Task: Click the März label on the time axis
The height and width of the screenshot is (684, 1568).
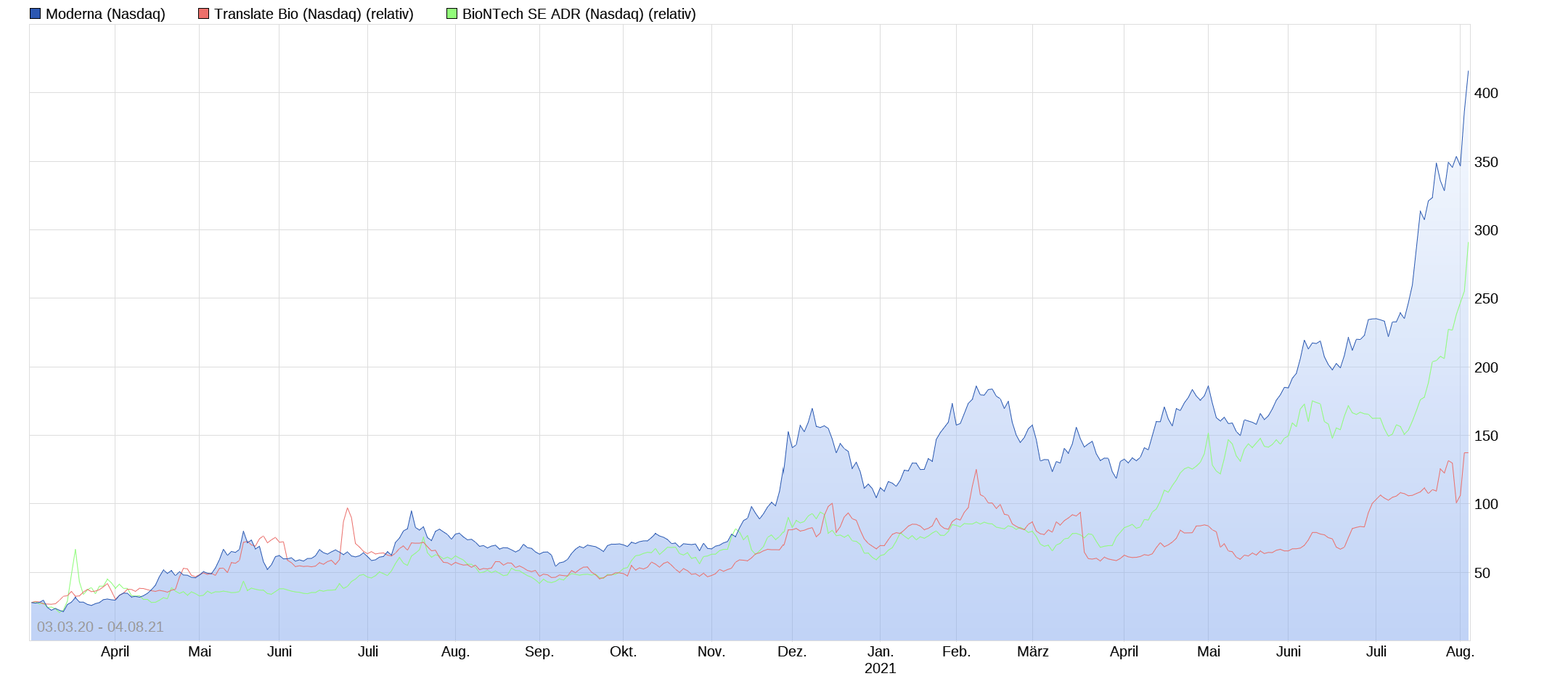Action: coord(1033,651)
